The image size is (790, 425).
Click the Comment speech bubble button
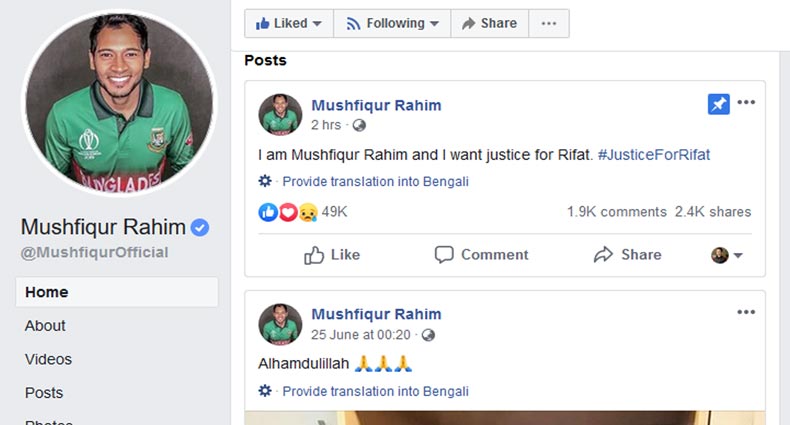pos(481,255)
